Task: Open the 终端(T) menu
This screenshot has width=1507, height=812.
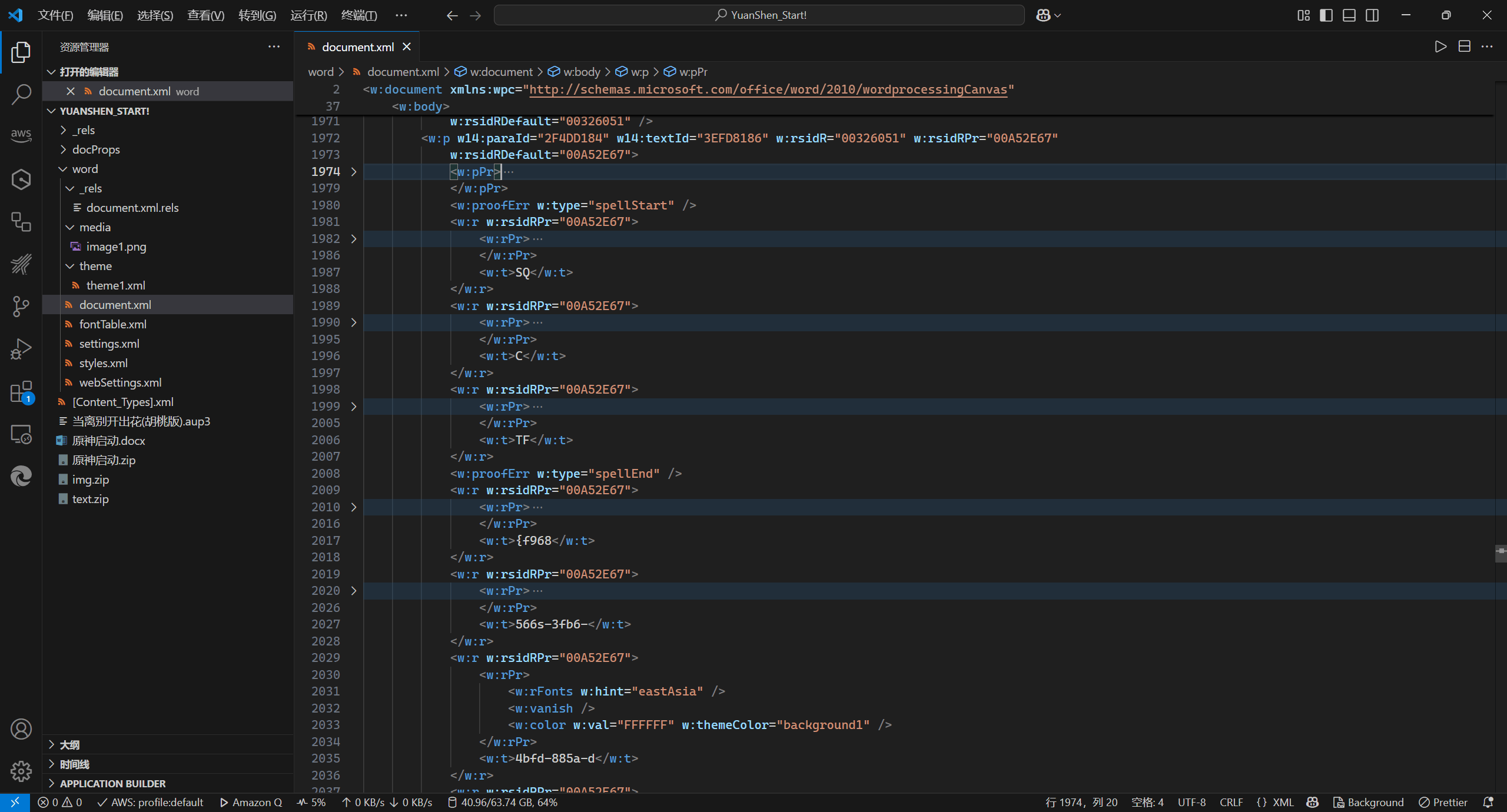Action: click(x=359, y=15)
